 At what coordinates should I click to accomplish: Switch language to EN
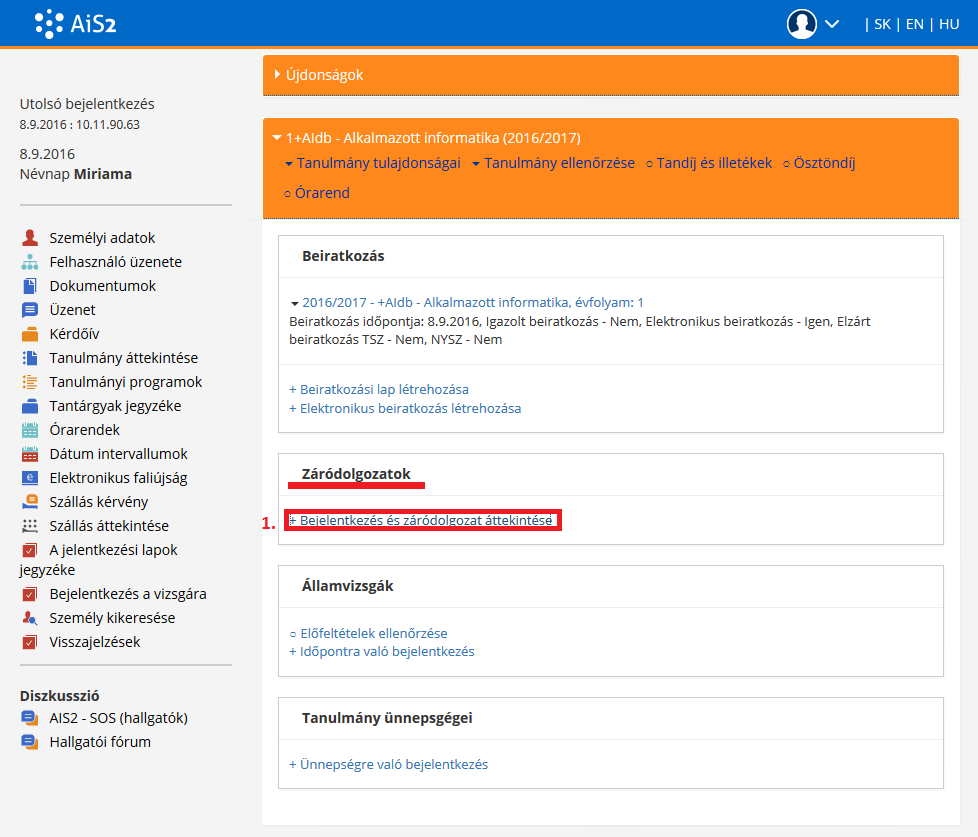(914, 24)
